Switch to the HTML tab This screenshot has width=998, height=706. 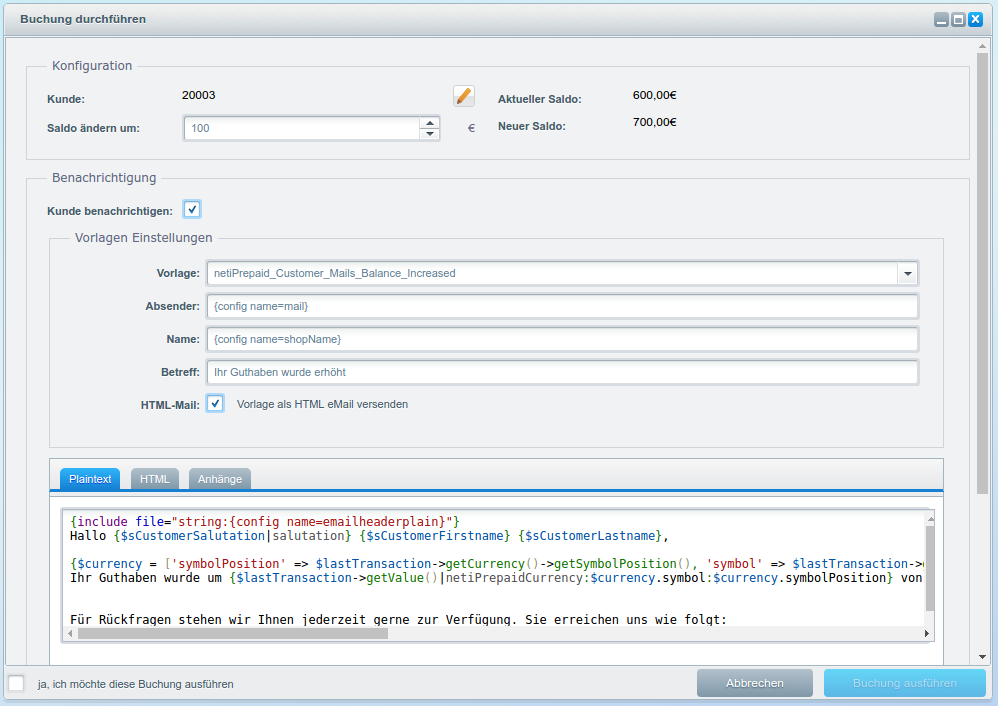click(x=155, y=479)
